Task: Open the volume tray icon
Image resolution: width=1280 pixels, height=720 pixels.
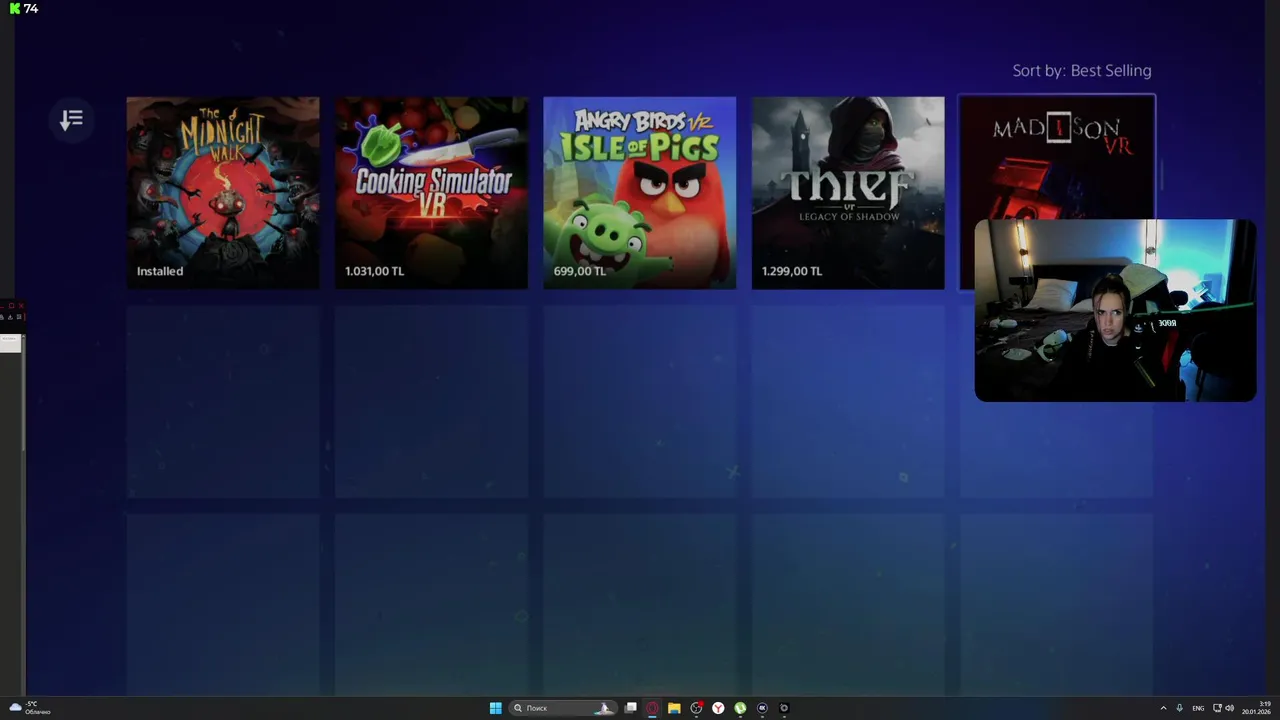Action: coord(1230,708)
